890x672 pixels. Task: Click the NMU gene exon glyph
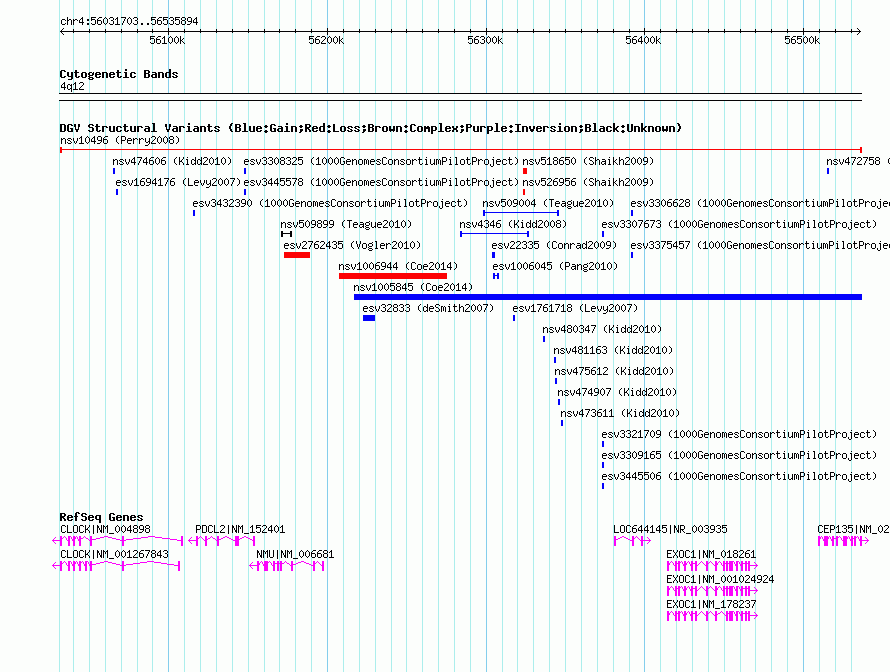[287, 566]
